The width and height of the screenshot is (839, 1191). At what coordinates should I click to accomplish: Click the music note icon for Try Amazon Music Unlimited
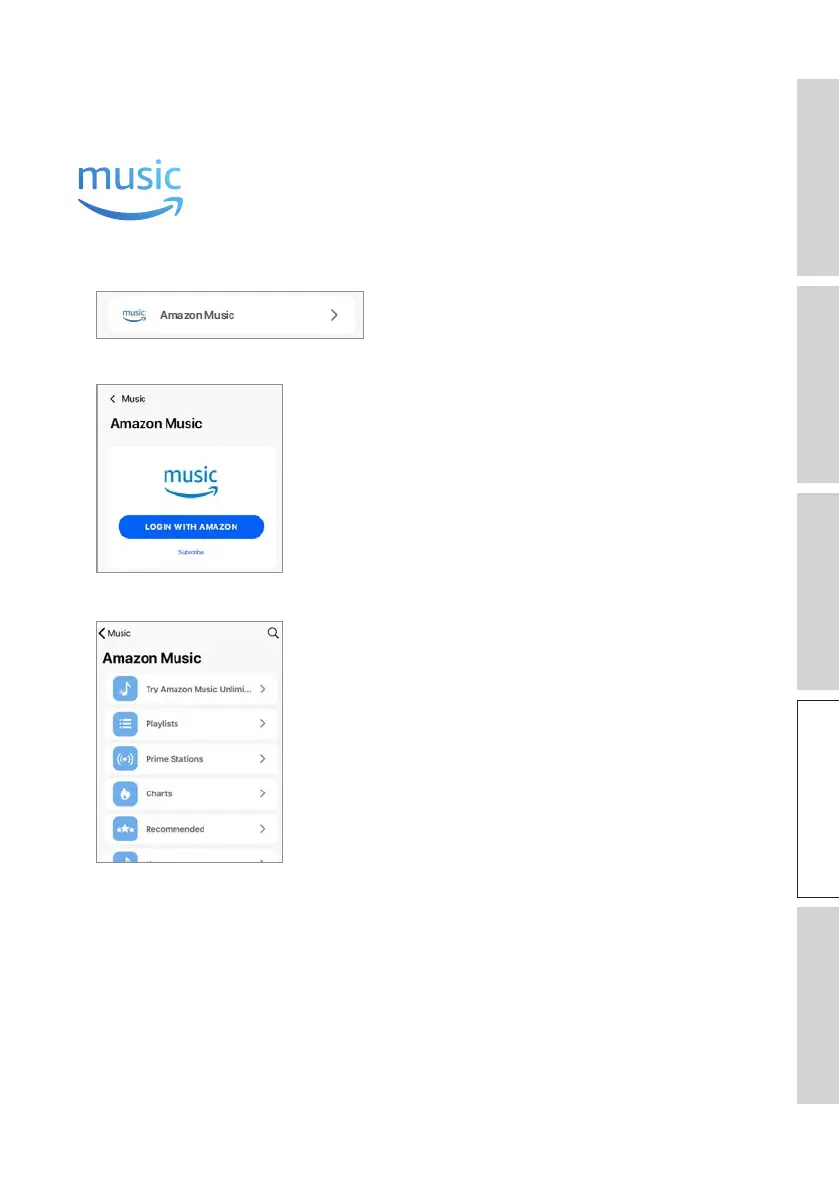click(x=125, y=689)
